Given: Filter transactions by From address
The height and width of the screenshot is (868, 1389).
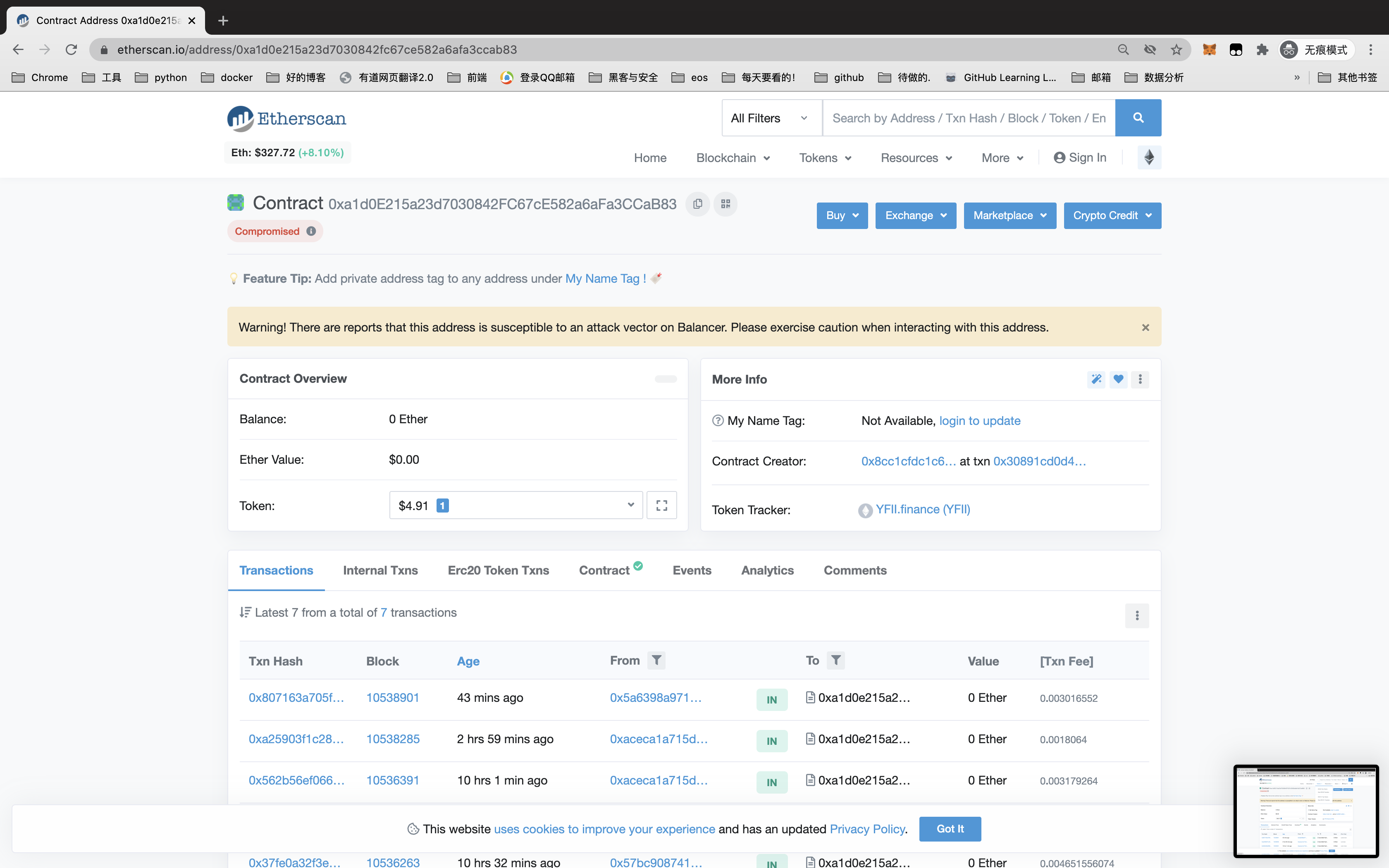Looking at the screenshot, I should tap(656, 660).
